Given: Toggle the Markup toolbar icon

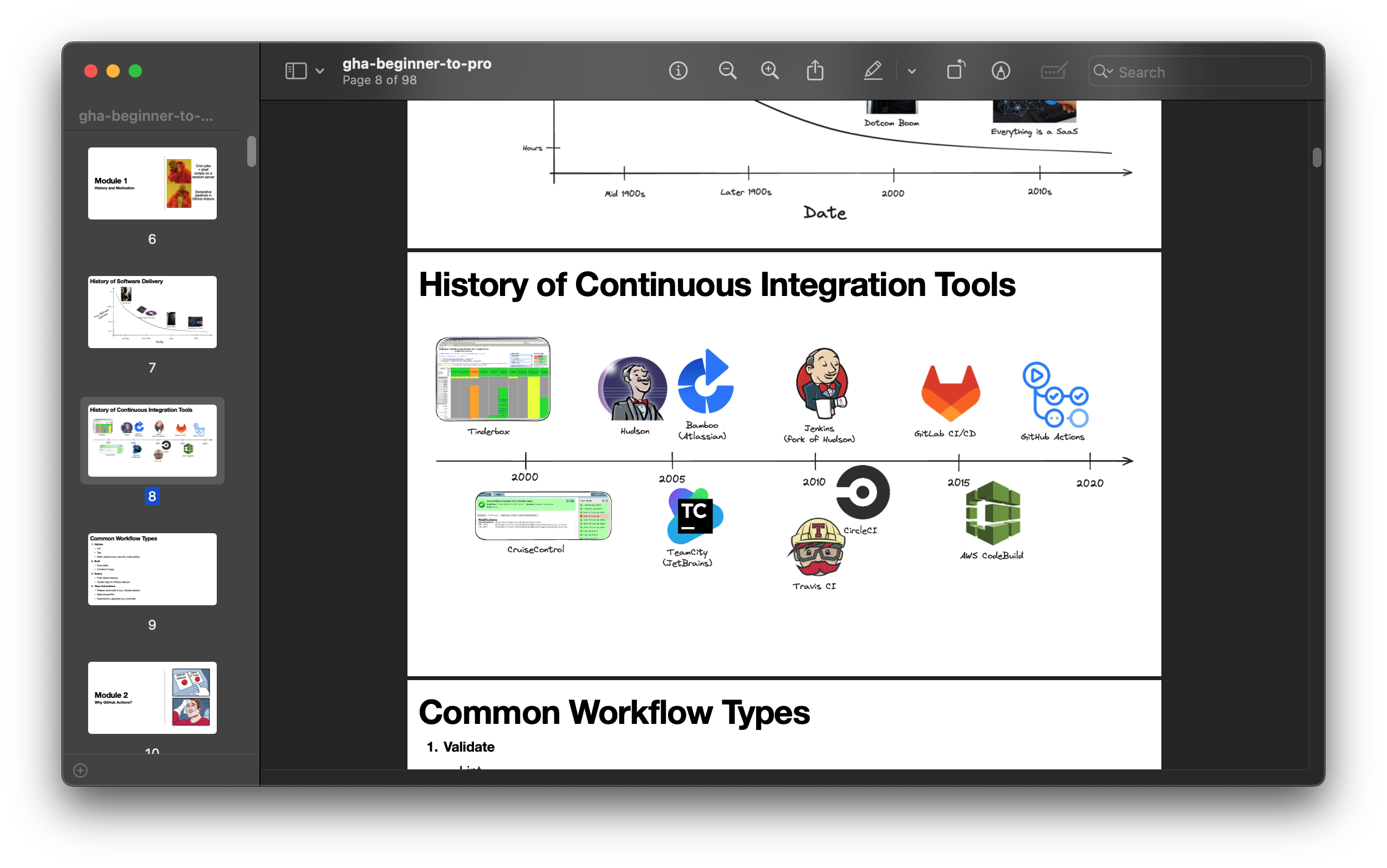Looking at the screenshot, I should 1001,71.
